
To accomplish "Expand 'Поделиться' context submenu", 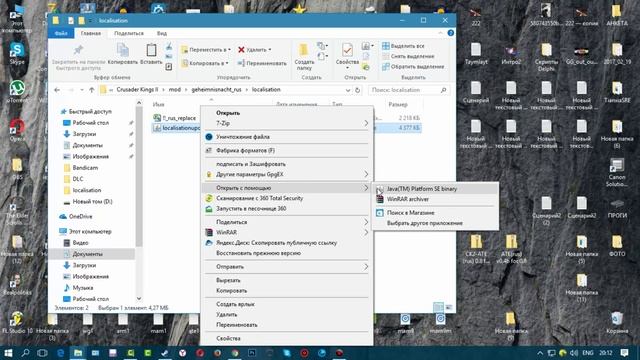I will 287,222.
